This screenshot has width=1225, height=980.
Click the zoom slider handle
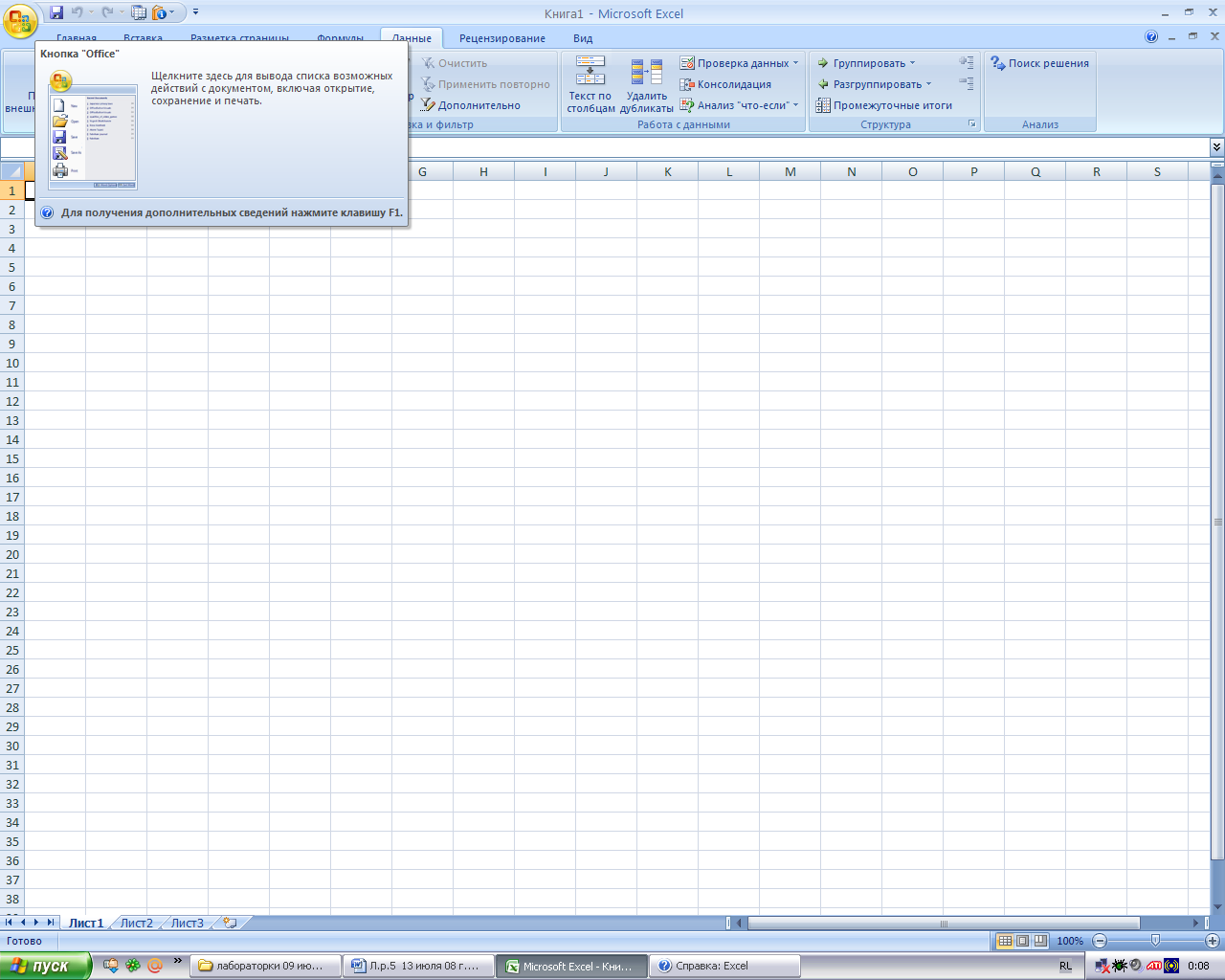click(1155, 941)
